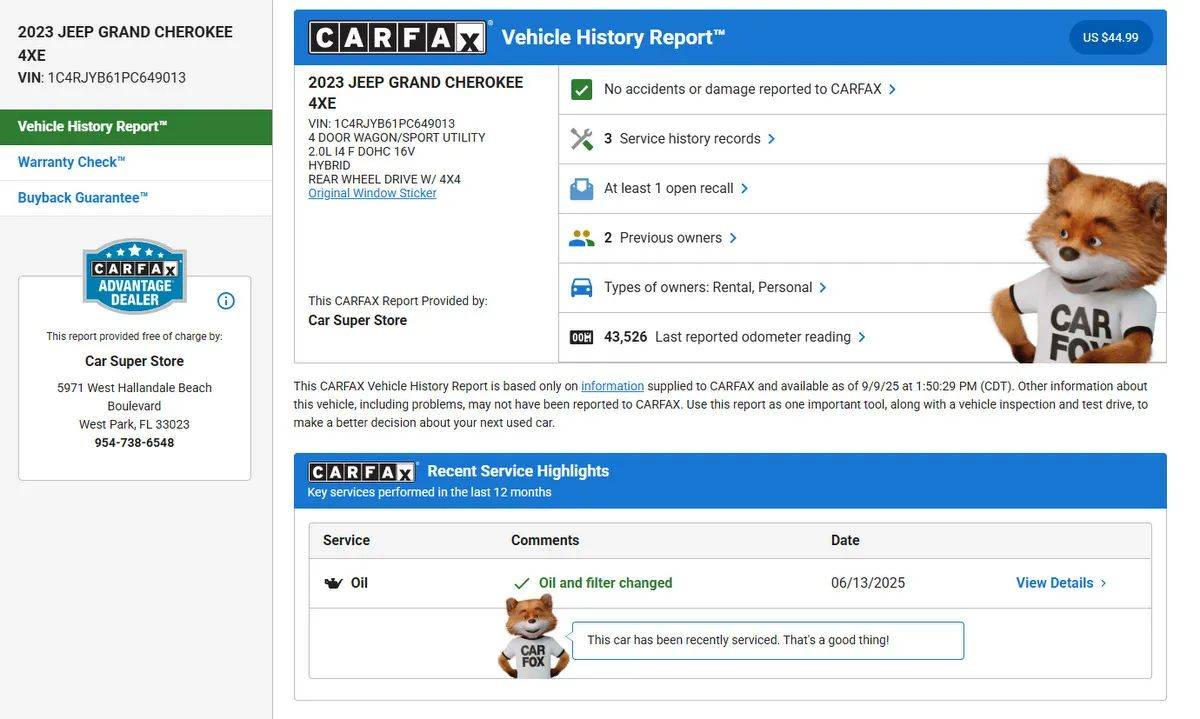
Task: Click 3 Service history records text
Action: (x=682, y=139)
